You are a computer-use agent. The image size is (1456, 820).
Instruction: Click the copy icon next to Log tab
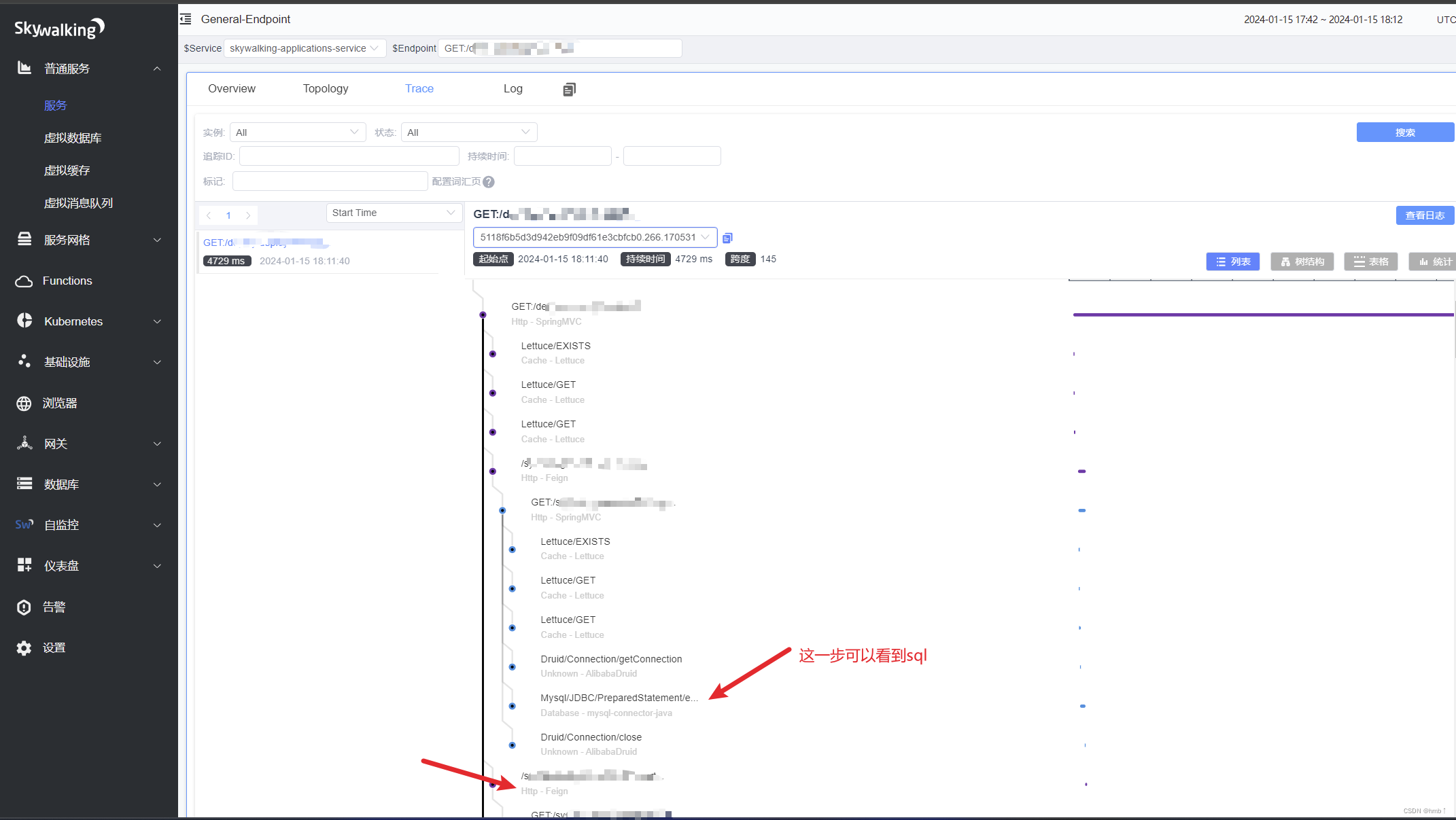[570, 90]
